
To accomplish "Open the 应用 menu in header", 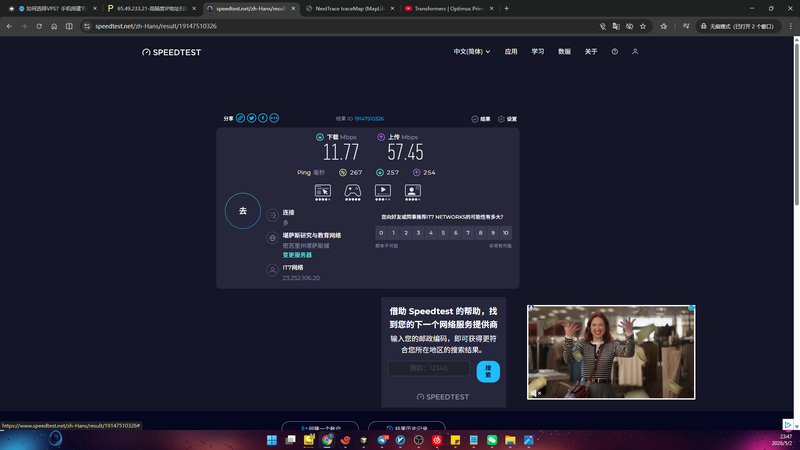I will pos(511,52).
